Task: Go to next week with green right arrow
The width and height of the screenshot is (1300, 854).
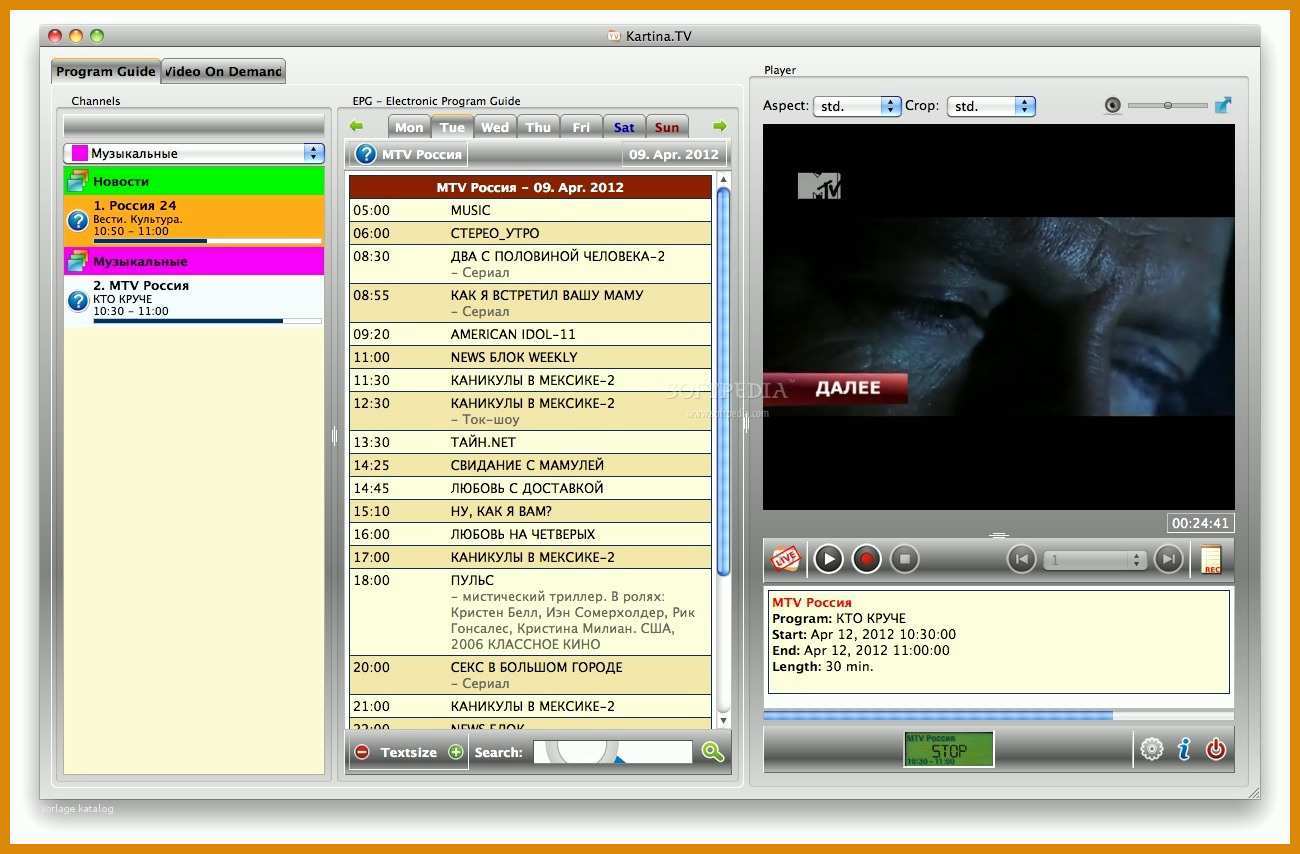Action: tap(719, 127)
